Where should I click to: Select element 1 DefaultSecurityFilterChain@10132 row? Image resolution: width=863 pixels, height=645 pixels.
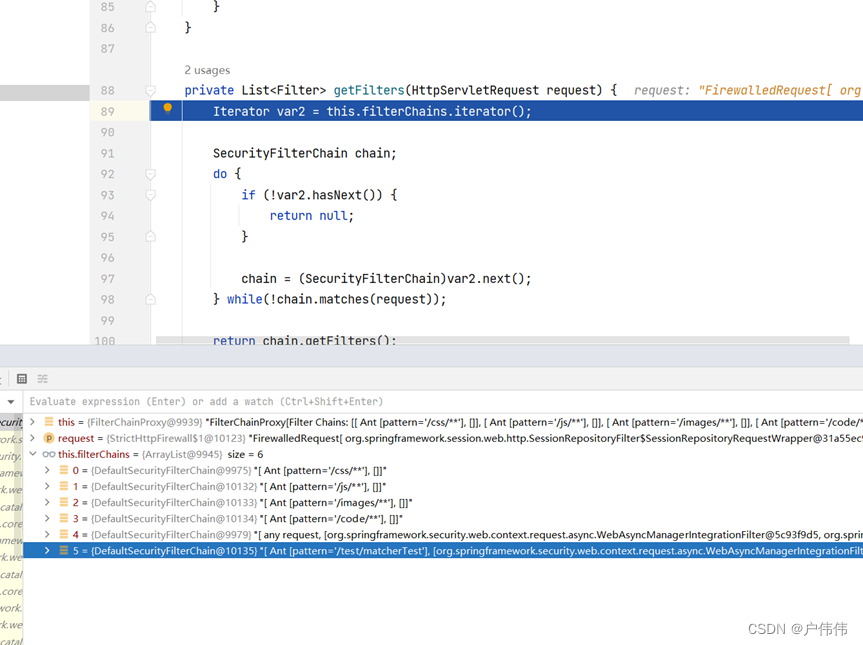(443, 486)
